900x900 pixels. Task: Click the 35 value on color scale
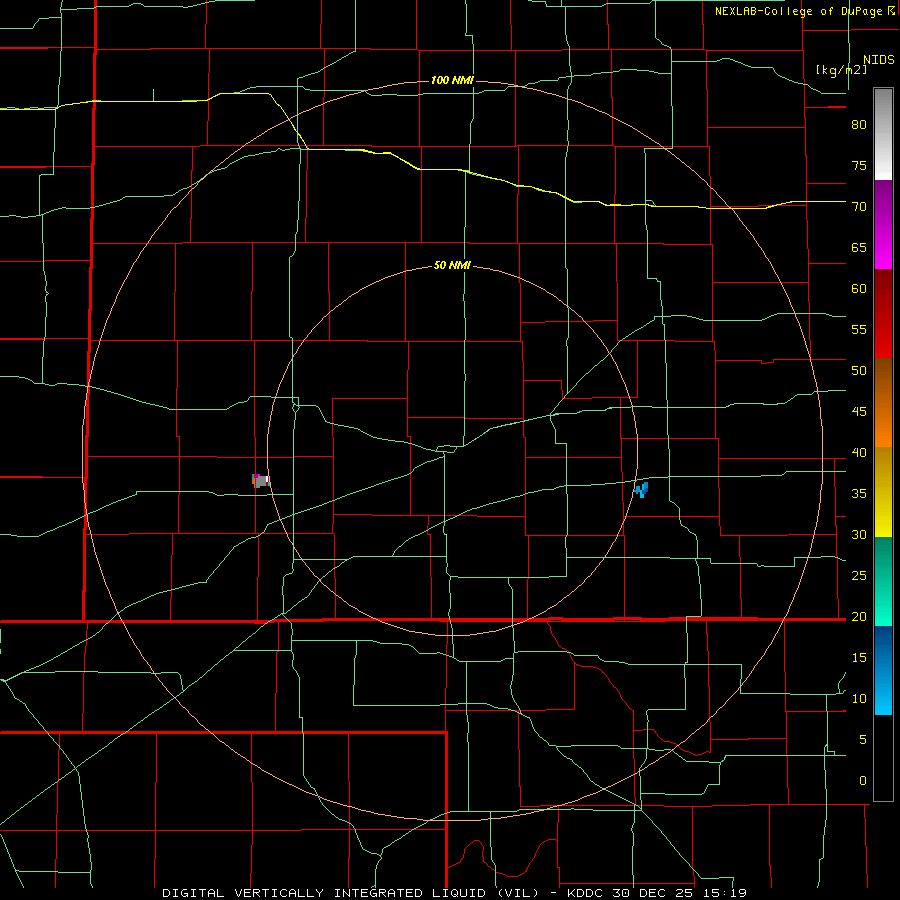tap(859, 494)
